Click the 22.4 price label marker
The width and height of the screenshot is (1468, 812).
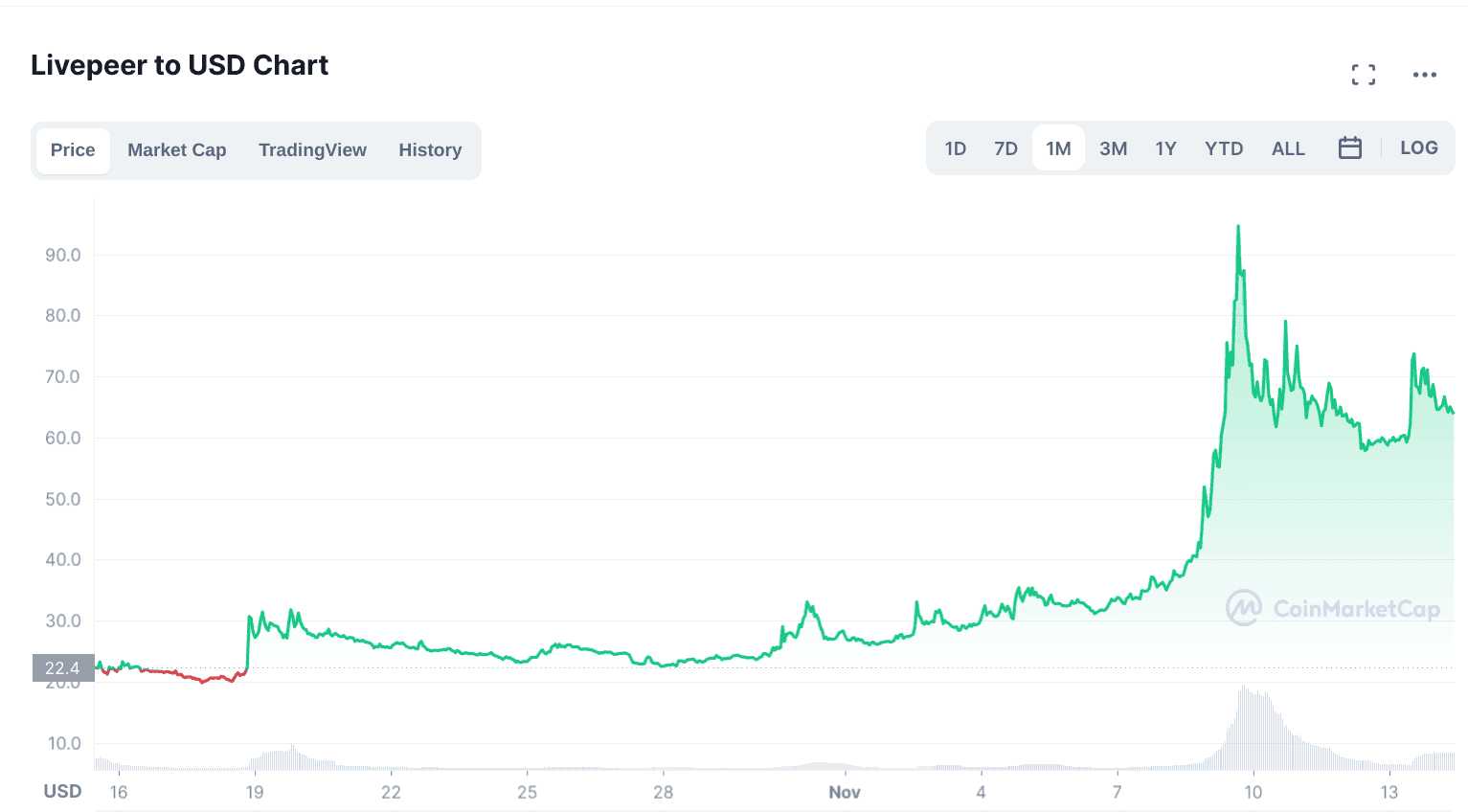62,668
